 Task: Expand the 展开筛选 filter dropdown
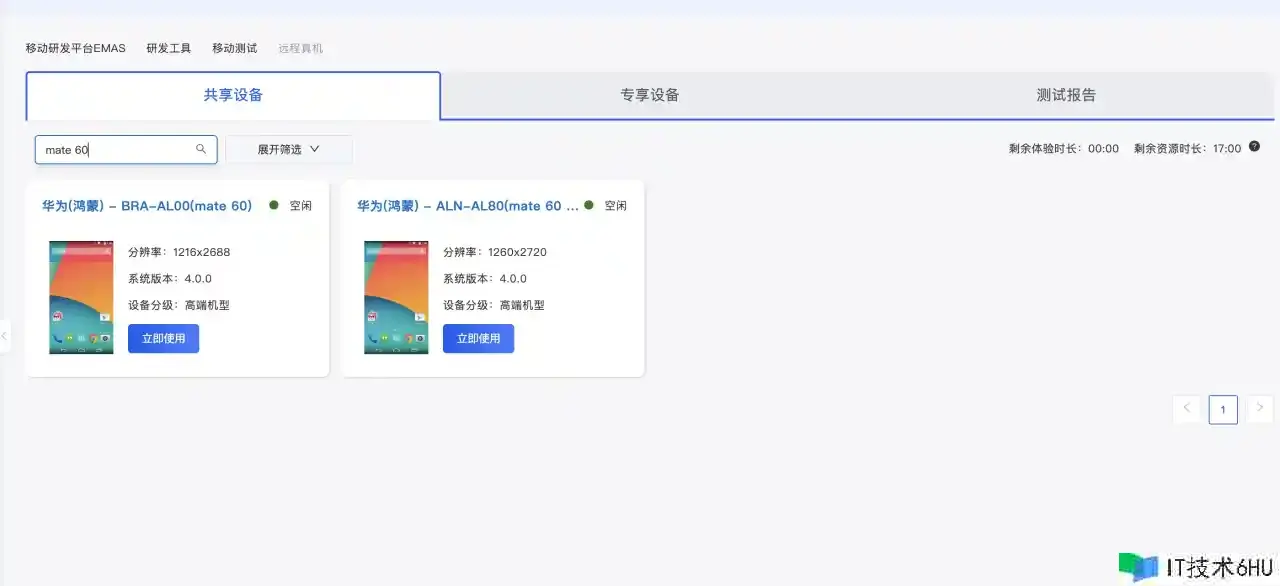(x=288, y=149)
